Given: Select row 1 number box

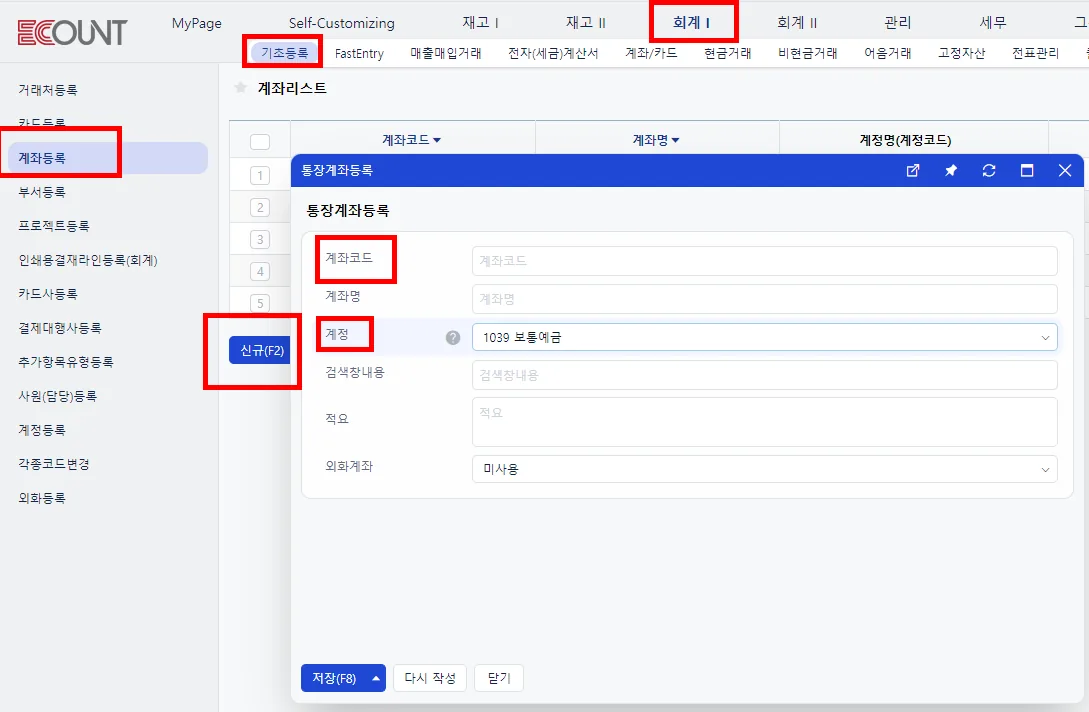Looking at the screenshot, I should tap(260, 175).
